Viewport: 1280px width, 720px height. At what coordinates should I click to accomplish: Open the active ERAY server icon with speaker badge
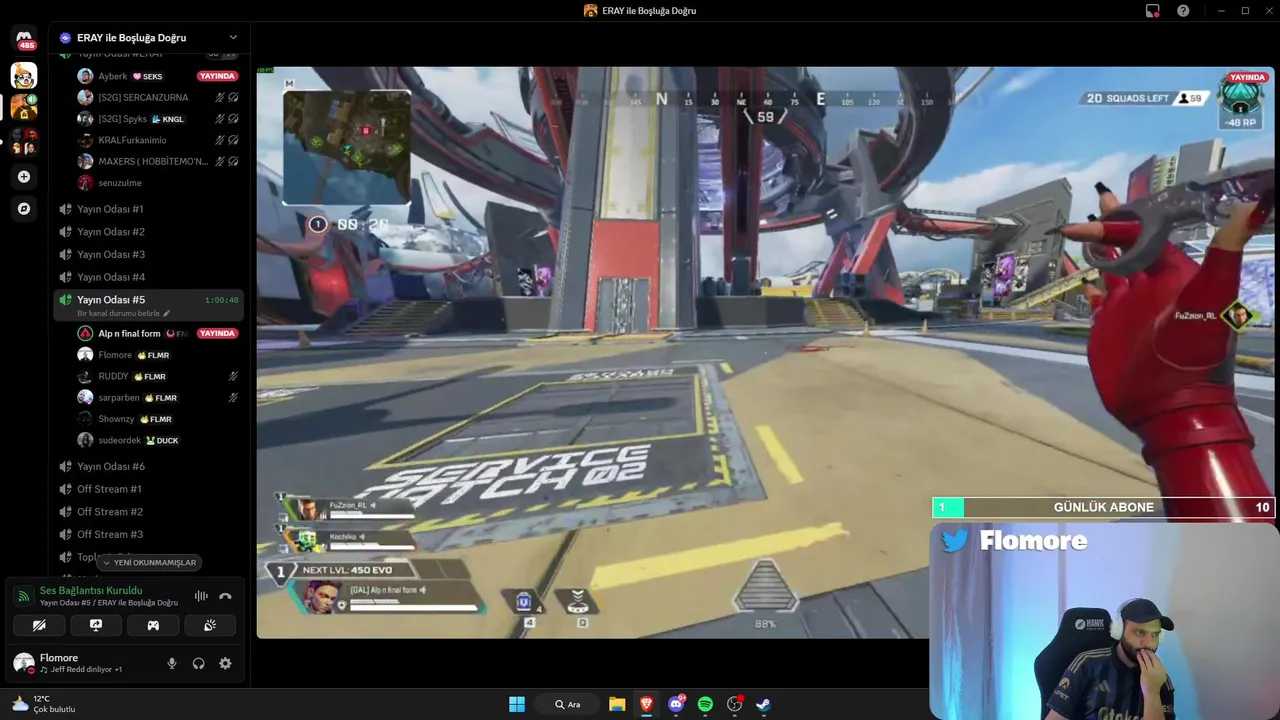(x=24, y=106)
